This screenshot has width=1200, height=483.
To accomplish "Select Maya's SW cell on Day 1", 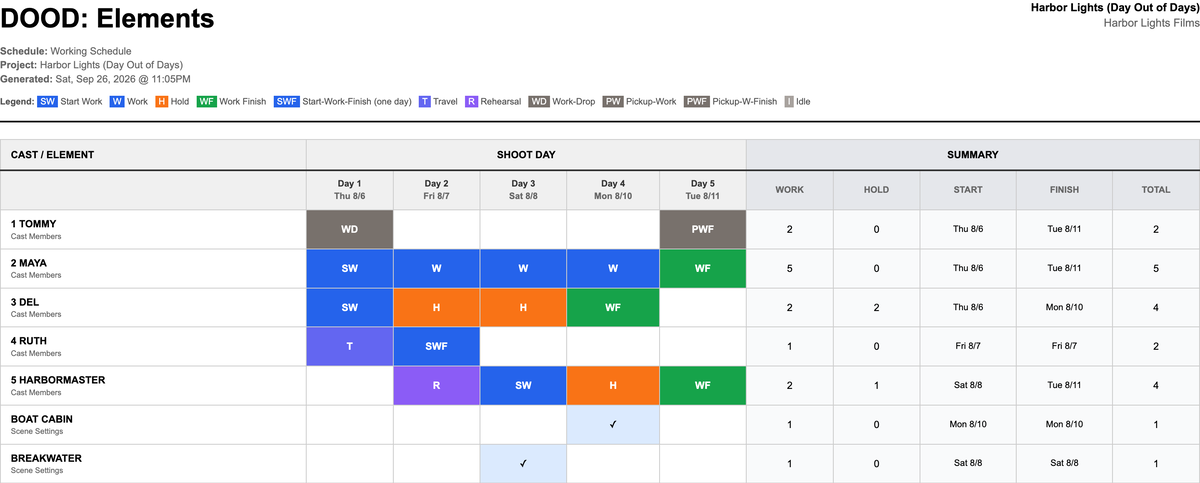I will point(350,268).
